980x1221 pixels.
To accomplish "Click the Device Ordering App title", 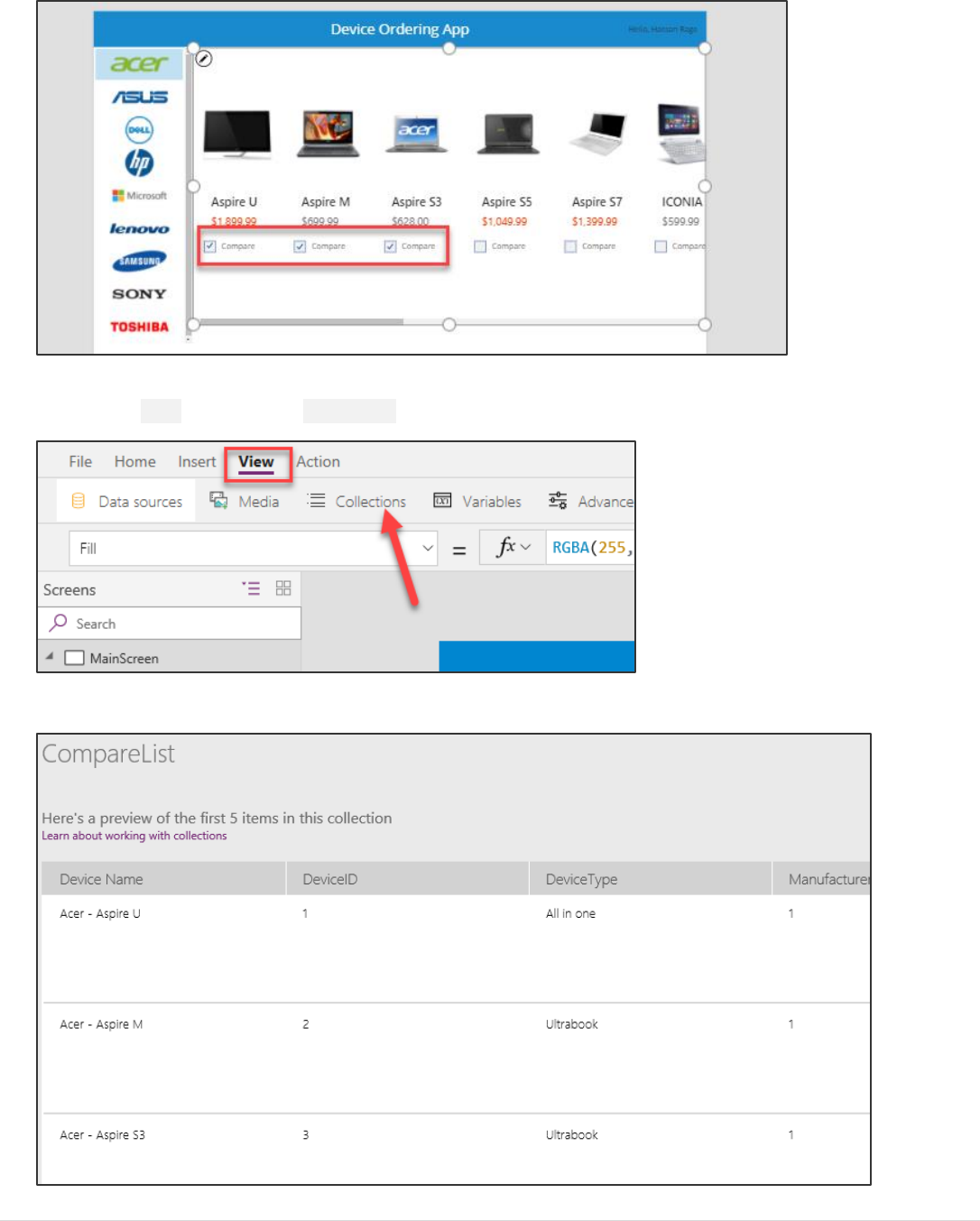I will click(400, 29).
